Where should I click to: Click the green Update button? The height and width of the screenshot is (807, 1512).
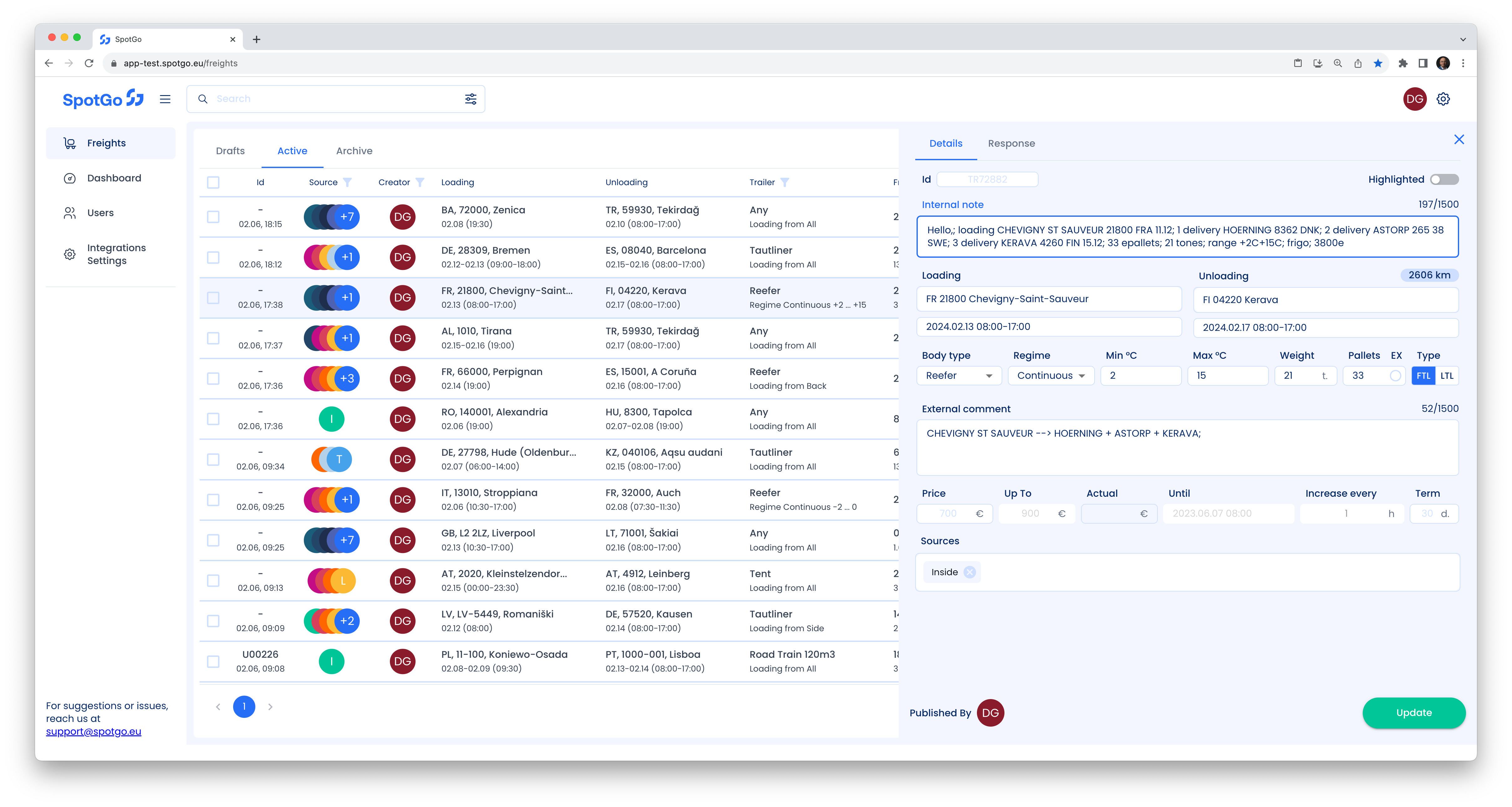click(1413, 713)
